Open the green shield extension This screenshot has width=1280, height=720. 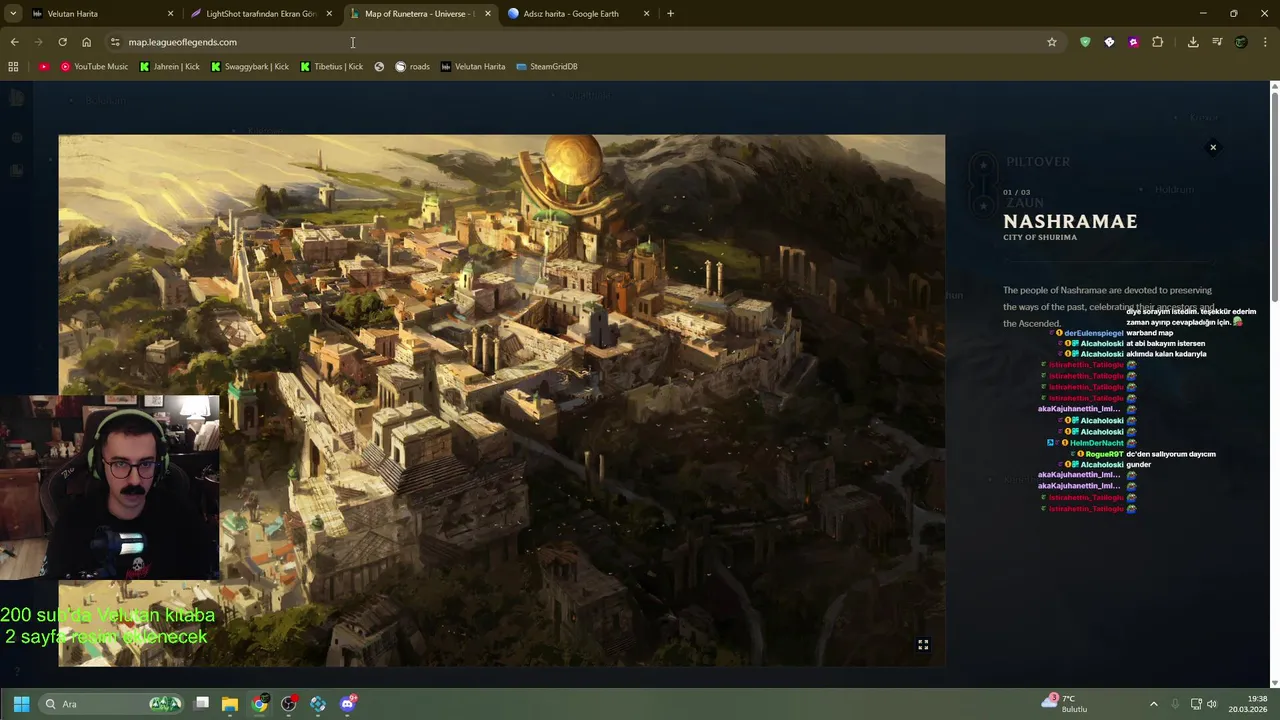1085,42
